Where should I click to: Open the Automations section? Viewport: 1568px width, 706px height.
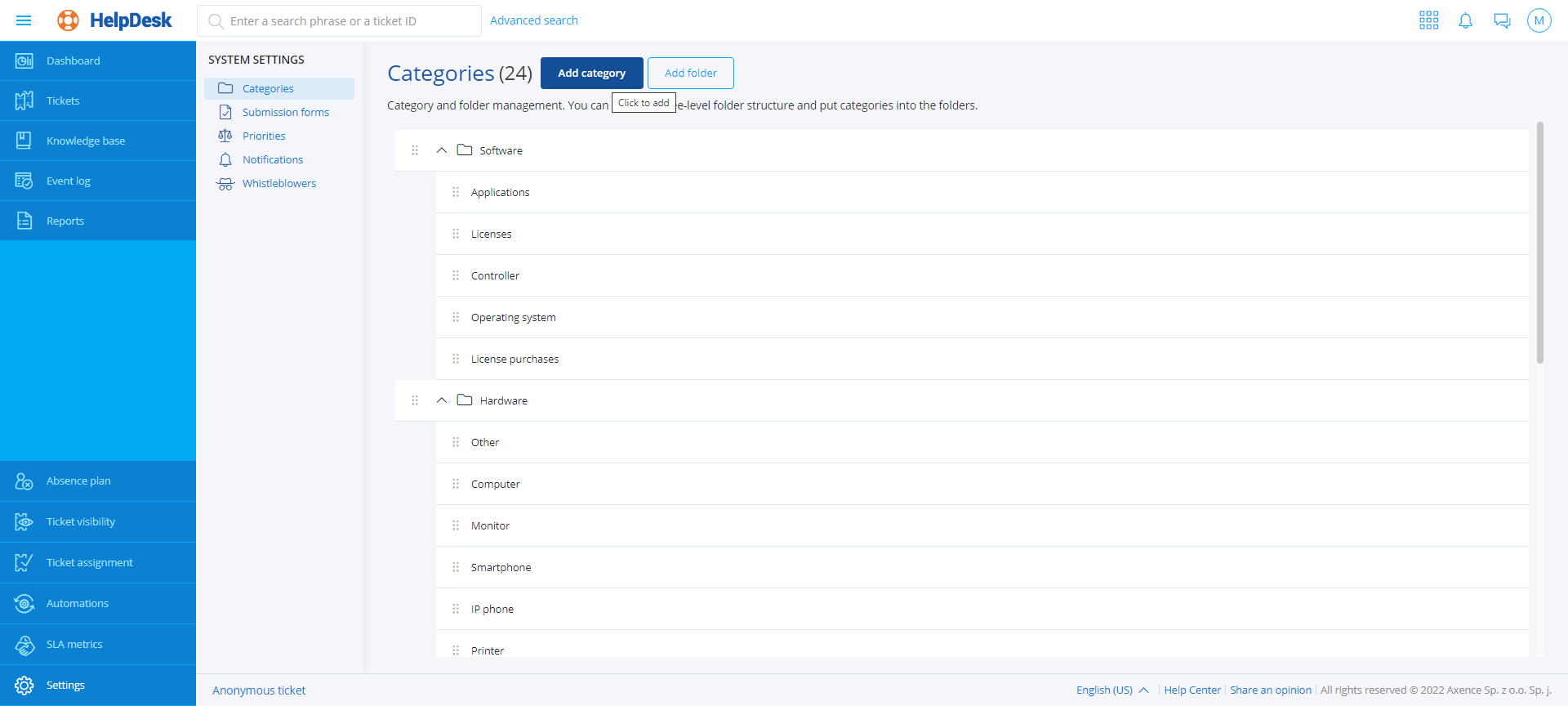pos(77,603)
